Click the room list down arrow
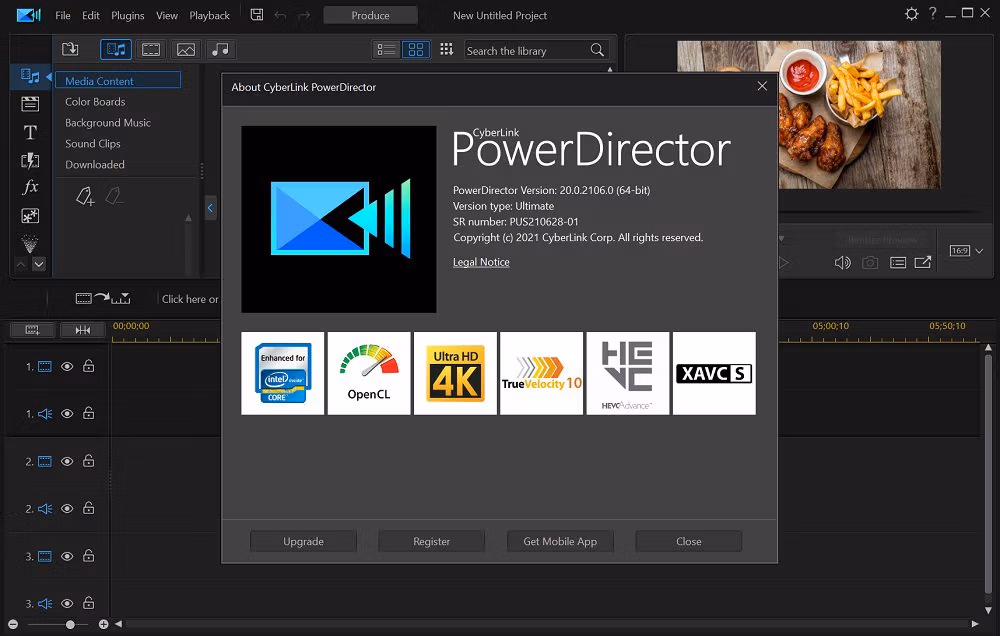 point(39,264)
